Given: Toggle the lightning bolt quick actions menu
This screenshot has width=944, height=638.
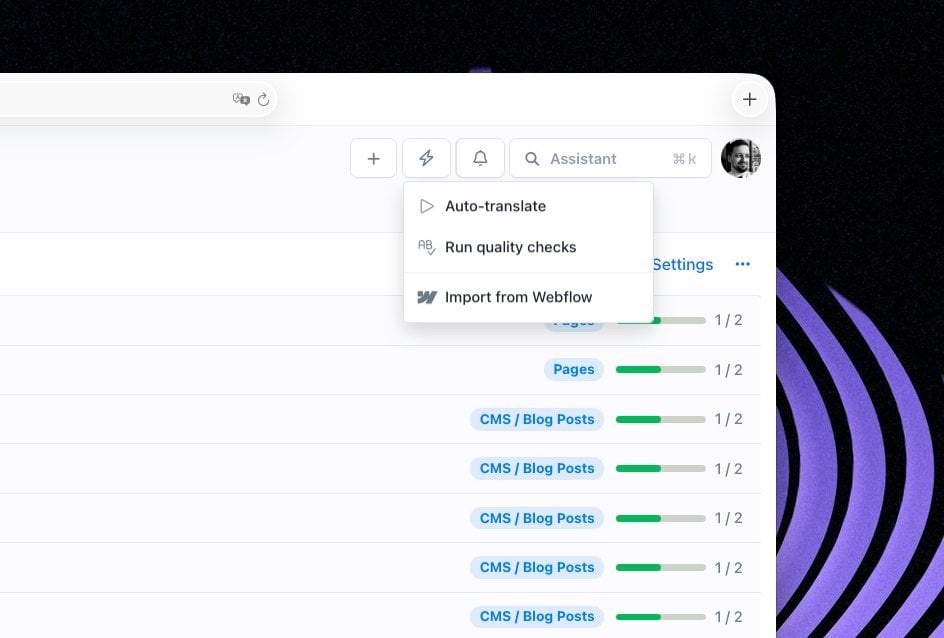Looking at the screenshot, I should 426,158.
